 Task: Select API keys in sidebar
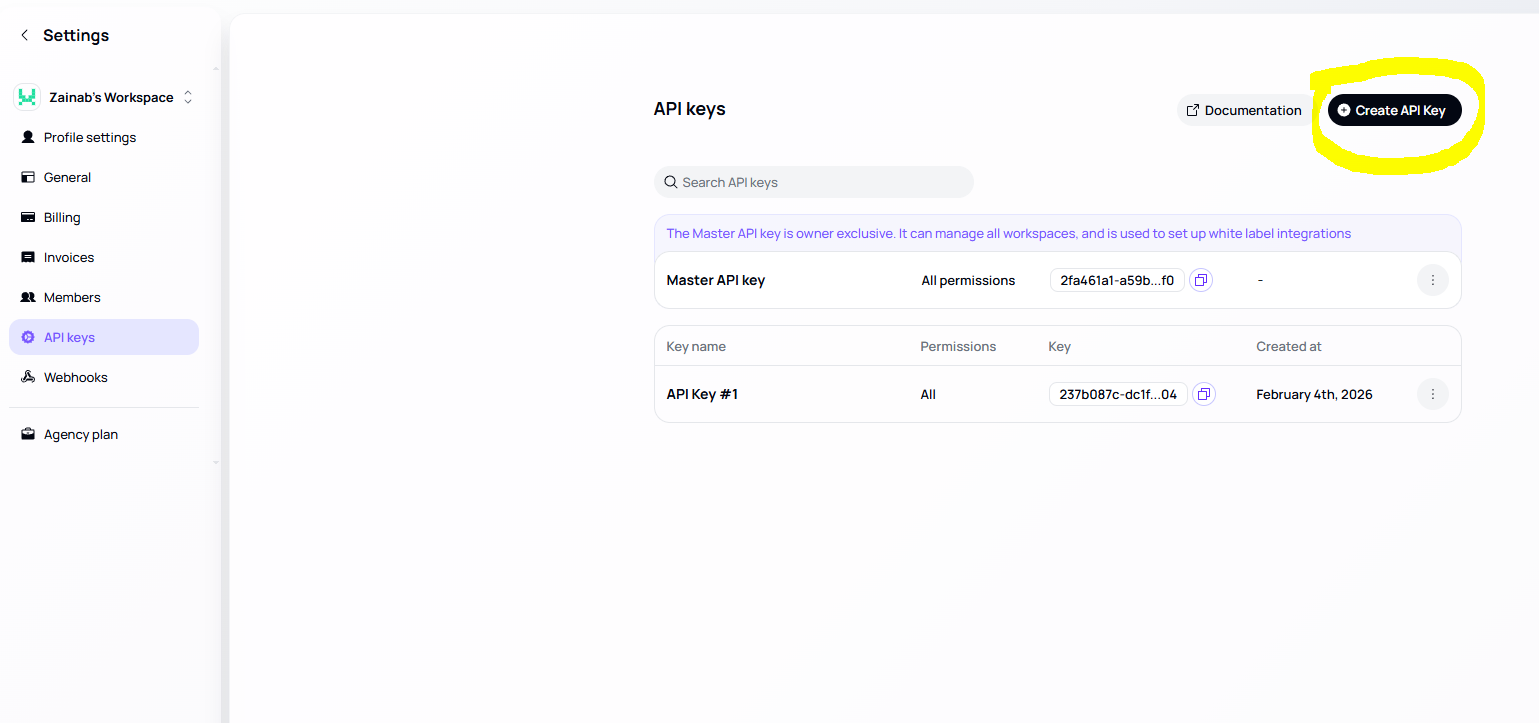click(69, 337)
